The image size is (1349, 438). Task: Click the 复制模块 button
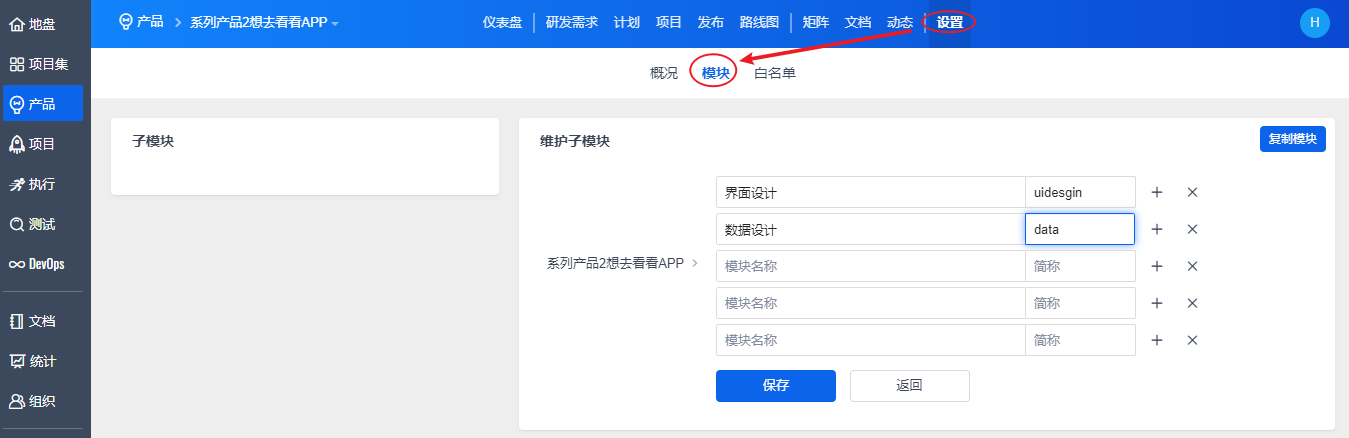tap(1292, 139)
